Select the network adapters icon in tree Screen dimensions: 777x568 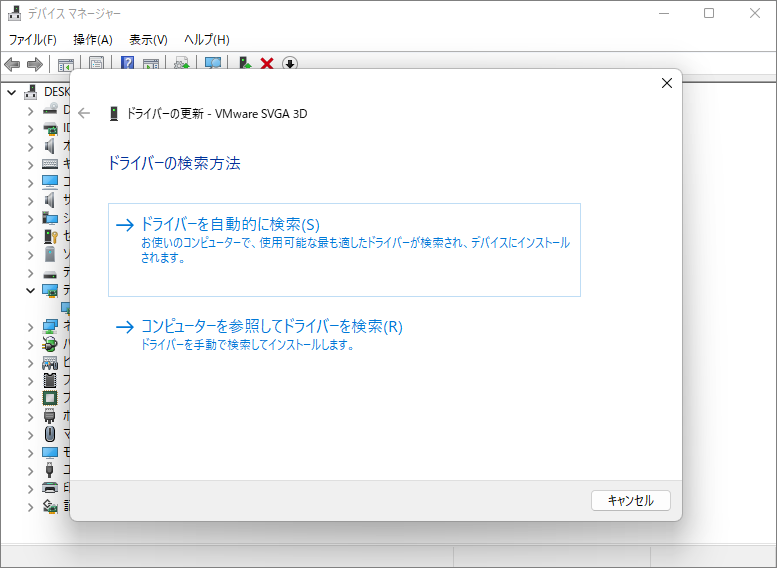[50, 326]
